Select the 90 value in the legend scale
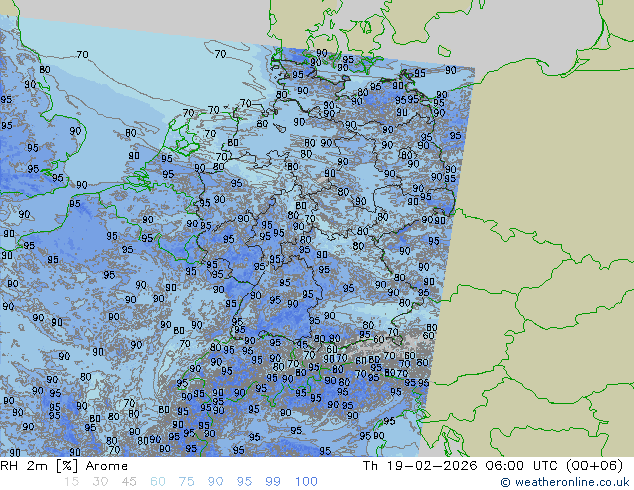Viewport: 634px width, 490px height. (215, 482)
